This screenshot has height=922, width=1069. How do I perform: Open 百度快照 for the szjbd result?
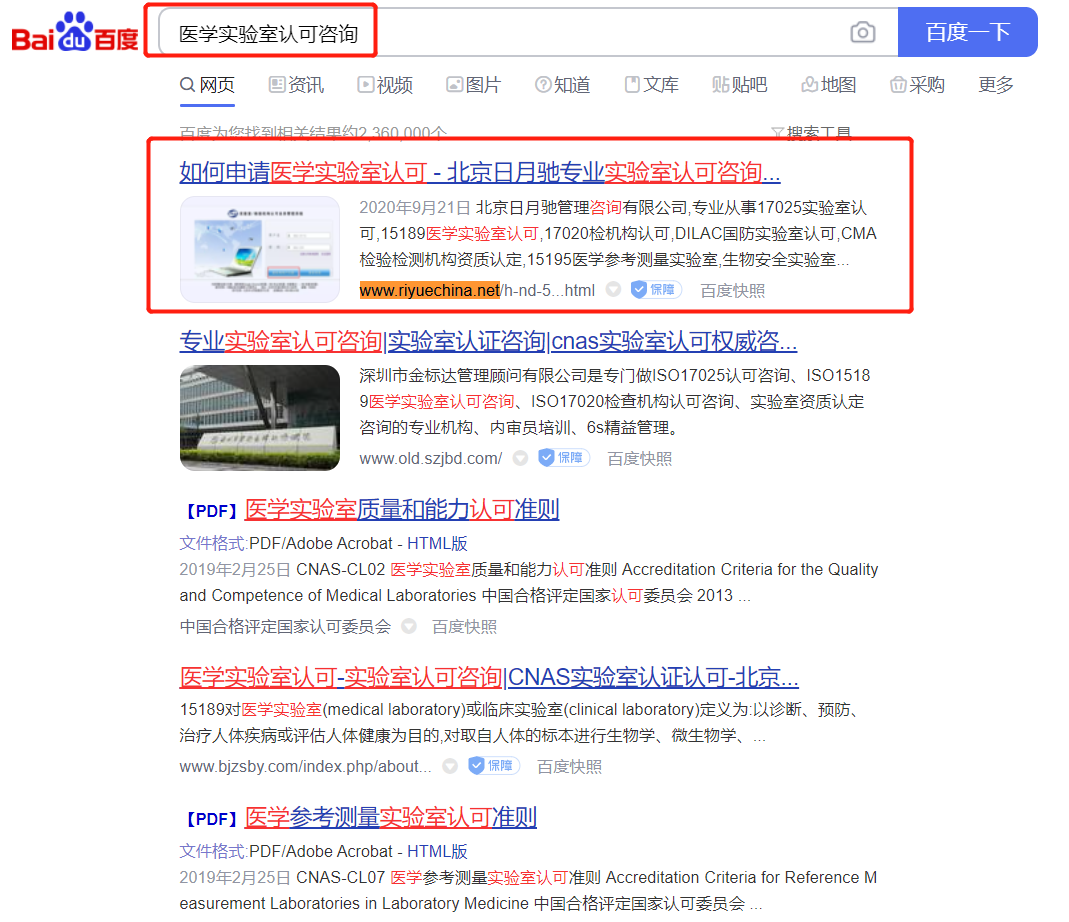pos(639,458)
